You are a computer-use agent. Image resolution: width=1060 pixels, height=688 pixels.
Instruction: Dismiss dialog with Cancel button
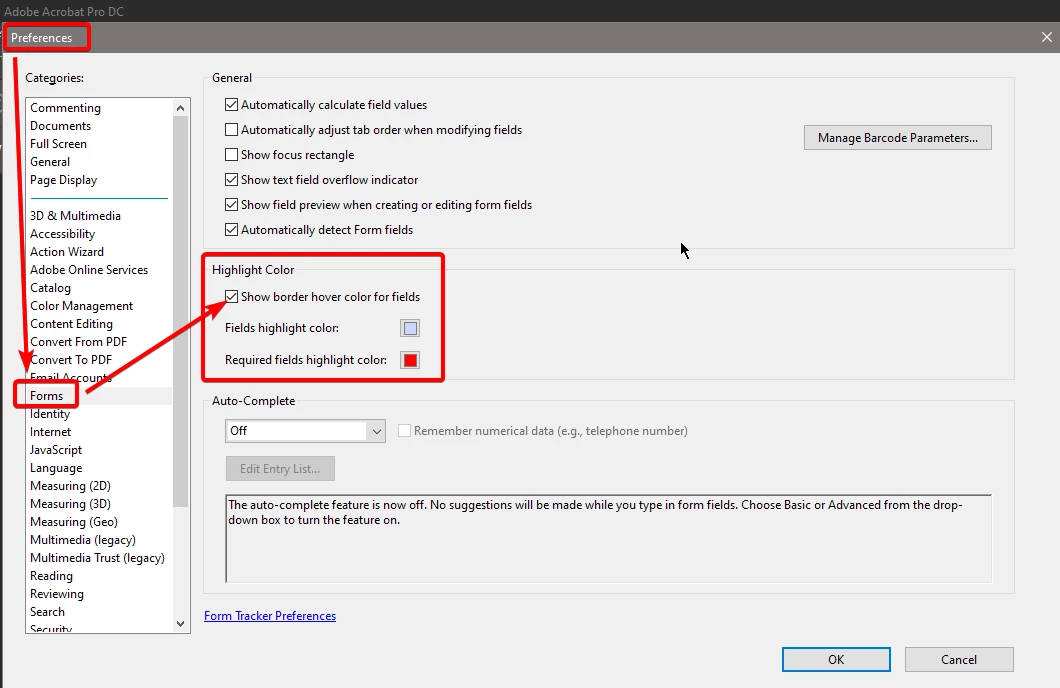(x=959, y=660)
